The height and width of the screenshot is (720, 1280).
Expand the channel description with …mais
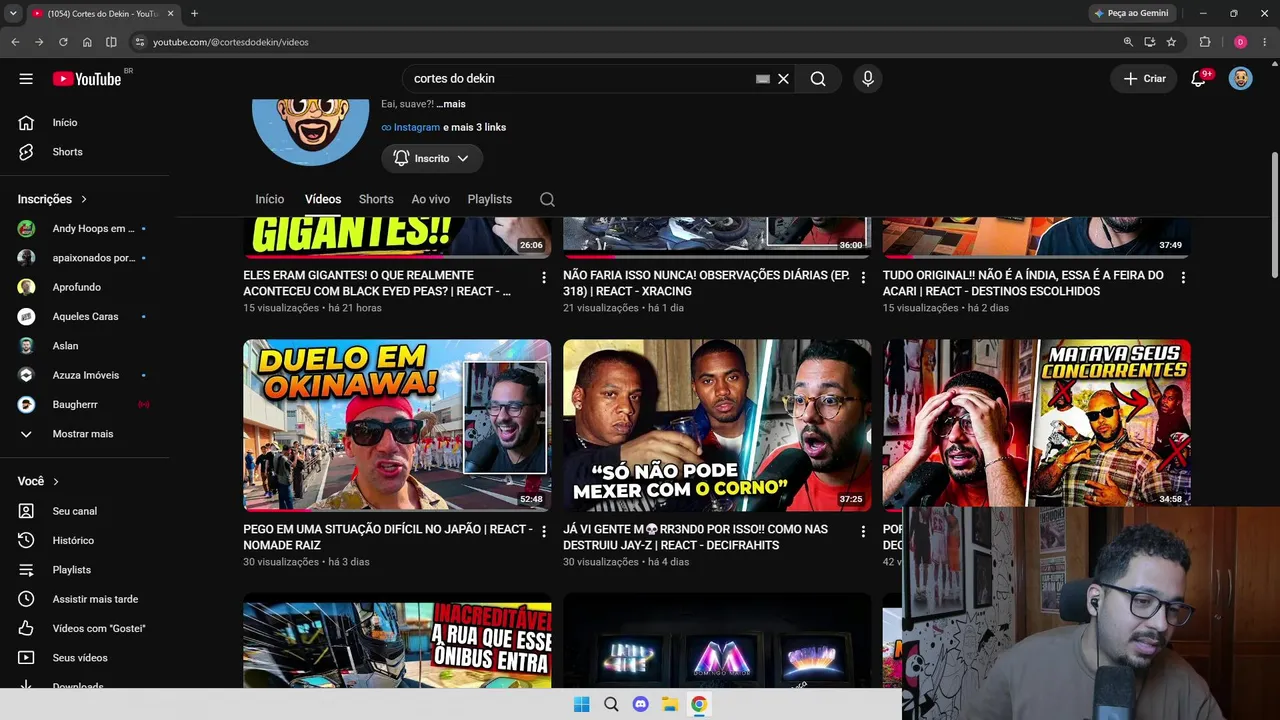451,104
